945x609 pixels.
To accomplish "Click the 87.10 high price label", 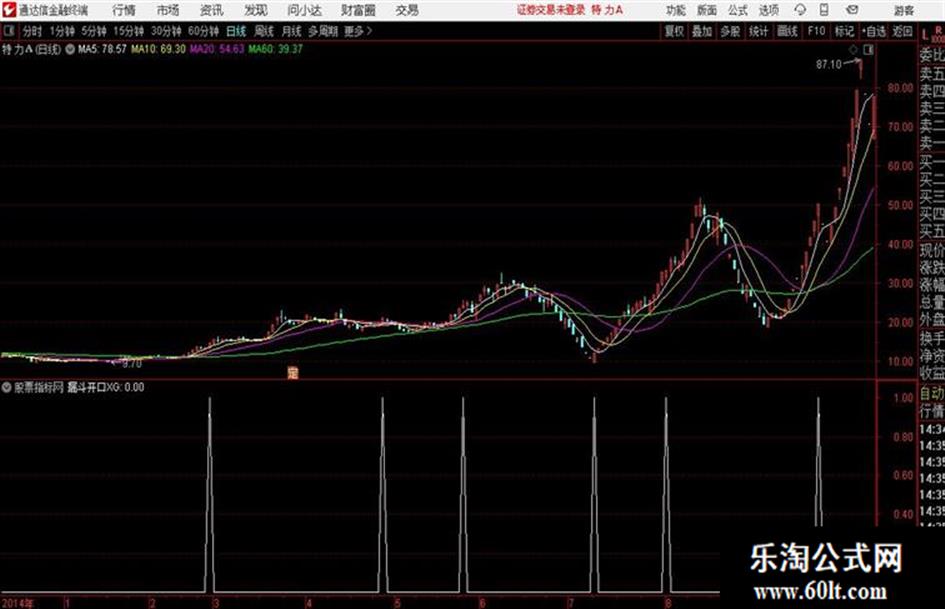I will click(829, 65).
